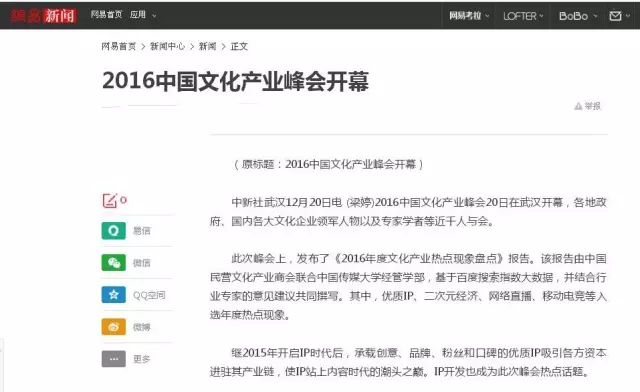Go to 新闻 breadcrumb link
Image resolution: width=640 pixels, height=392 pixels.
point(207,47)
